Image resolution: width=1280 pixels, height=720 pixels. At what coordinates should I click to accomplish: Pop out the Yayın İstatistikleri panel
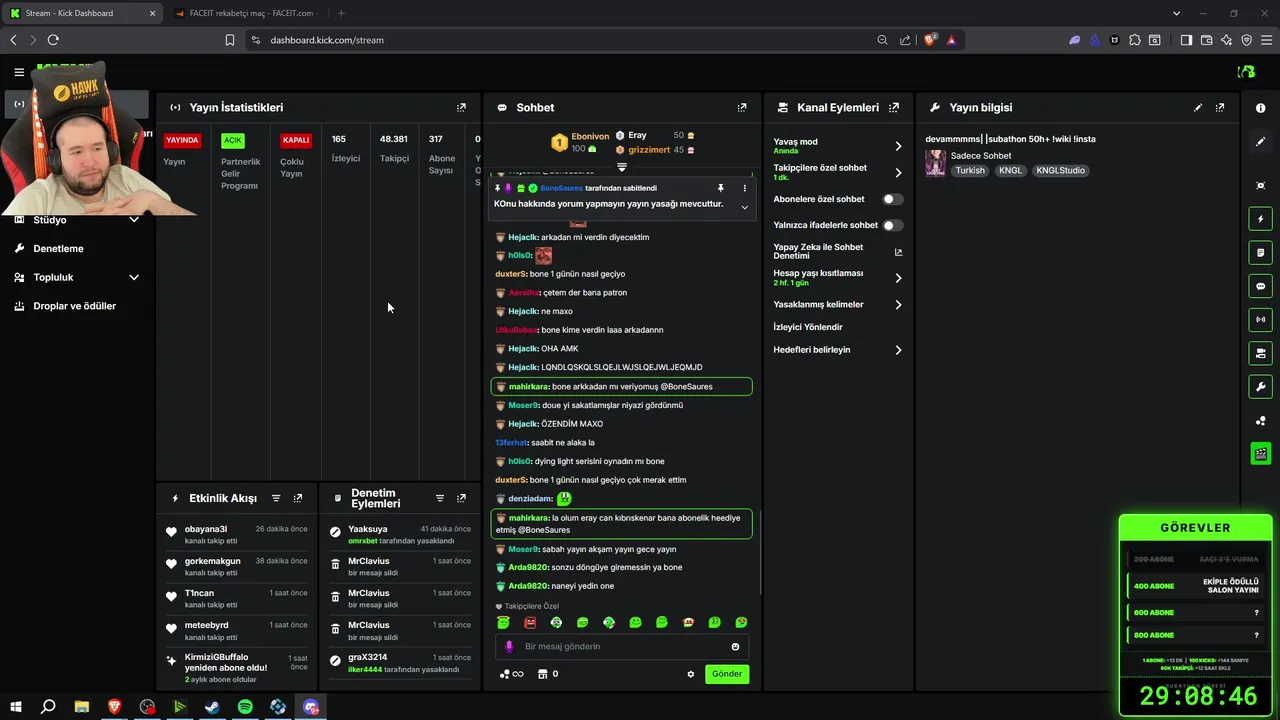tap(461, 107)
